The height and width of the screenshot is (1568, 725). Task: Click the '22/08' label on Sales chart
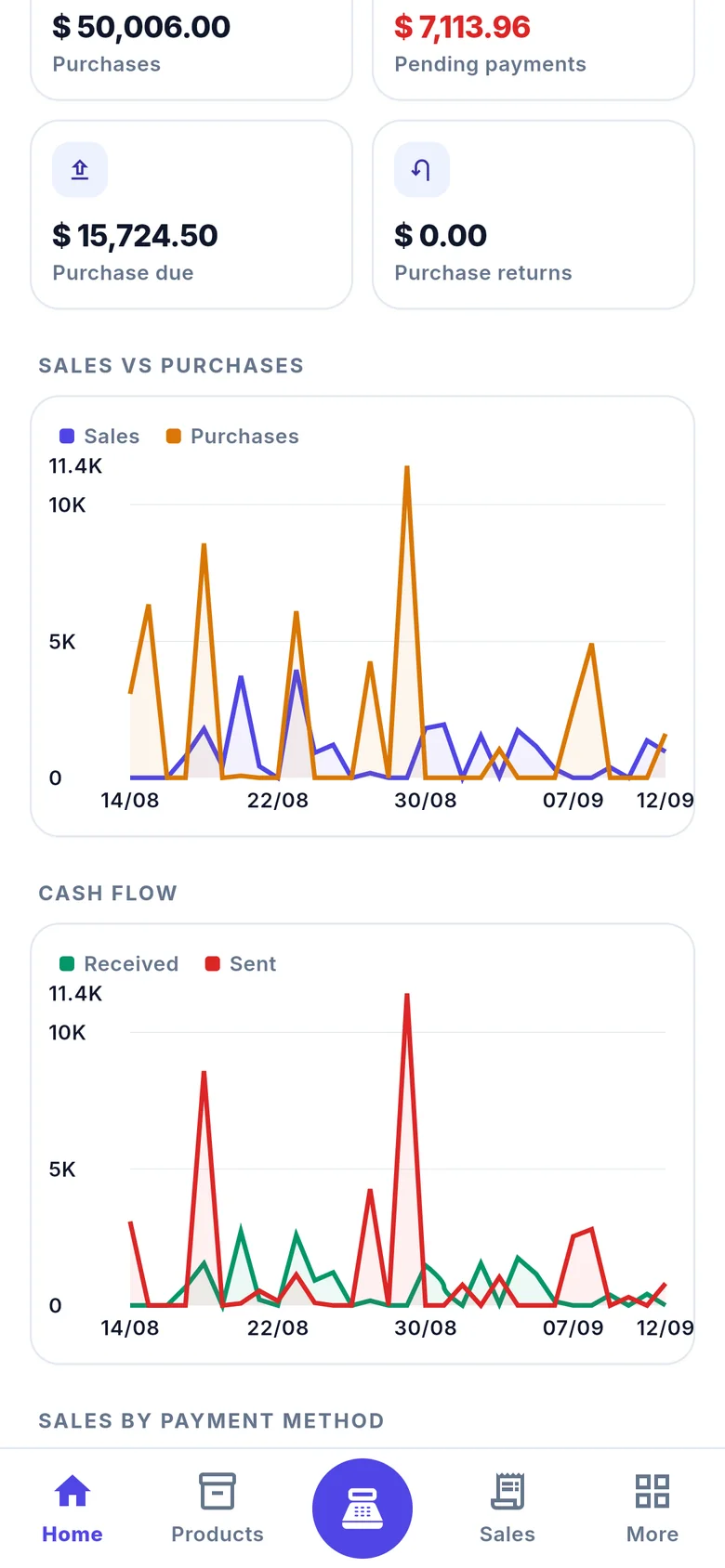278,801
